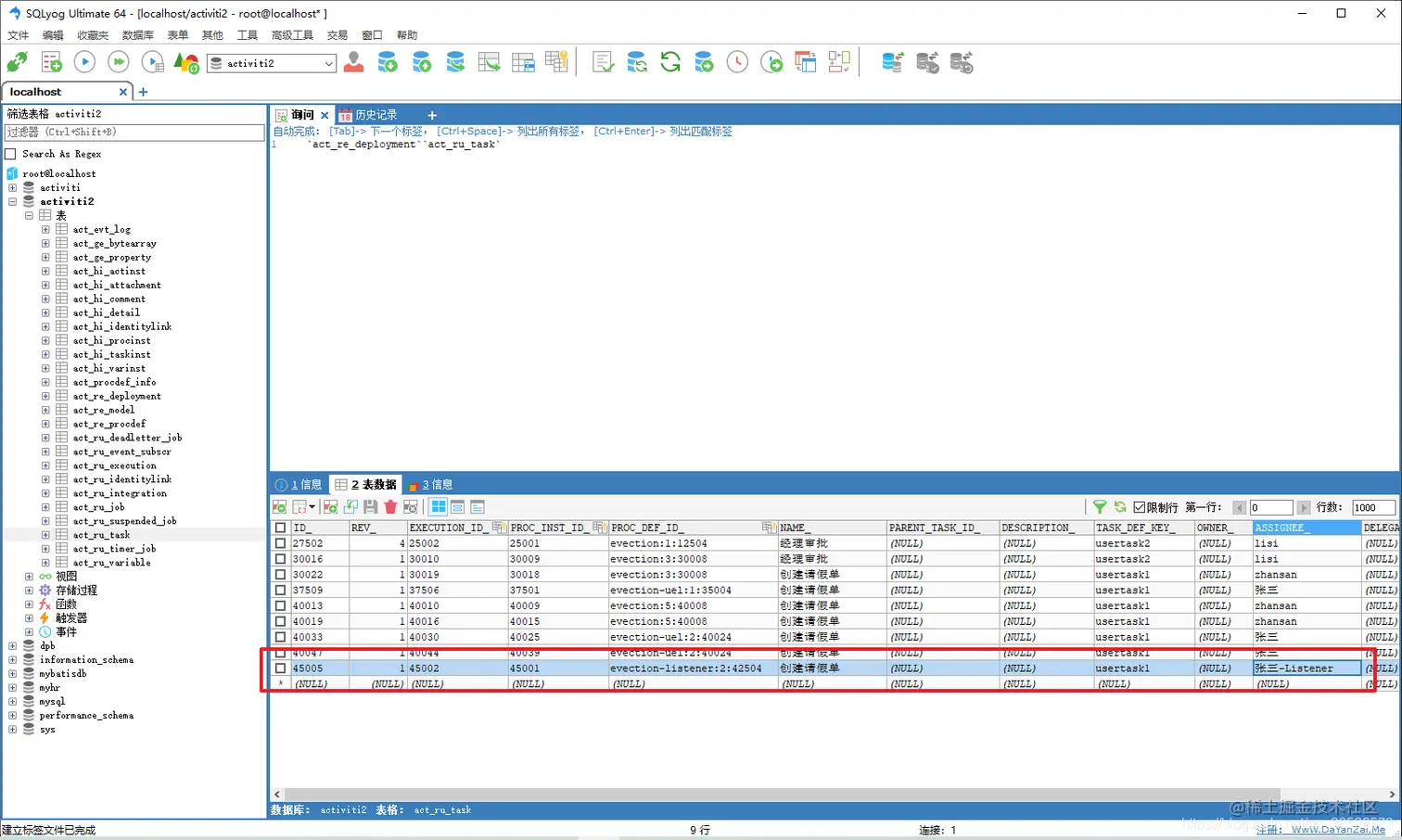Open the 高级工具 menu

pos(292,35)
